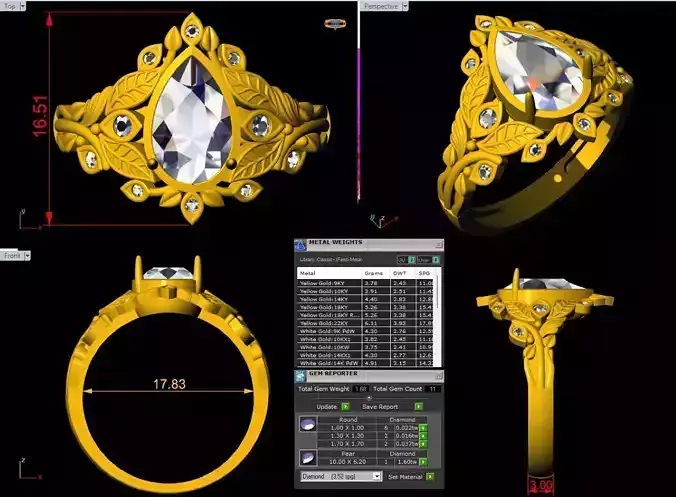Image resolution: width=676 pixels, height=497 pixels.
Task: Select the White Gold:10KW row
Action: (367, 347)
